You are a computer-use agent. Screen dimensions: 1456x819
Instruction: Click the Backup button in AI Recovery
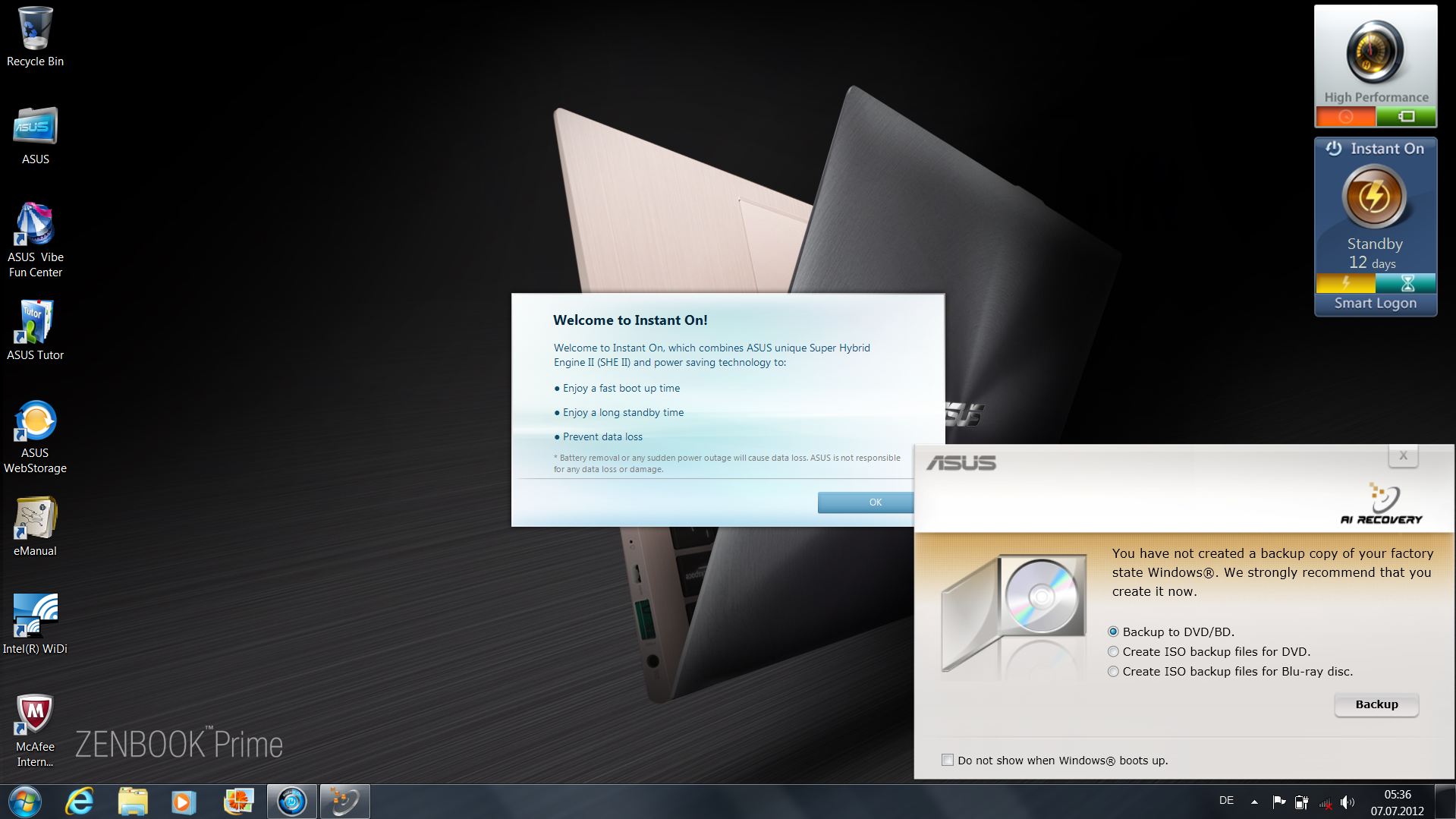point(1376,704)
